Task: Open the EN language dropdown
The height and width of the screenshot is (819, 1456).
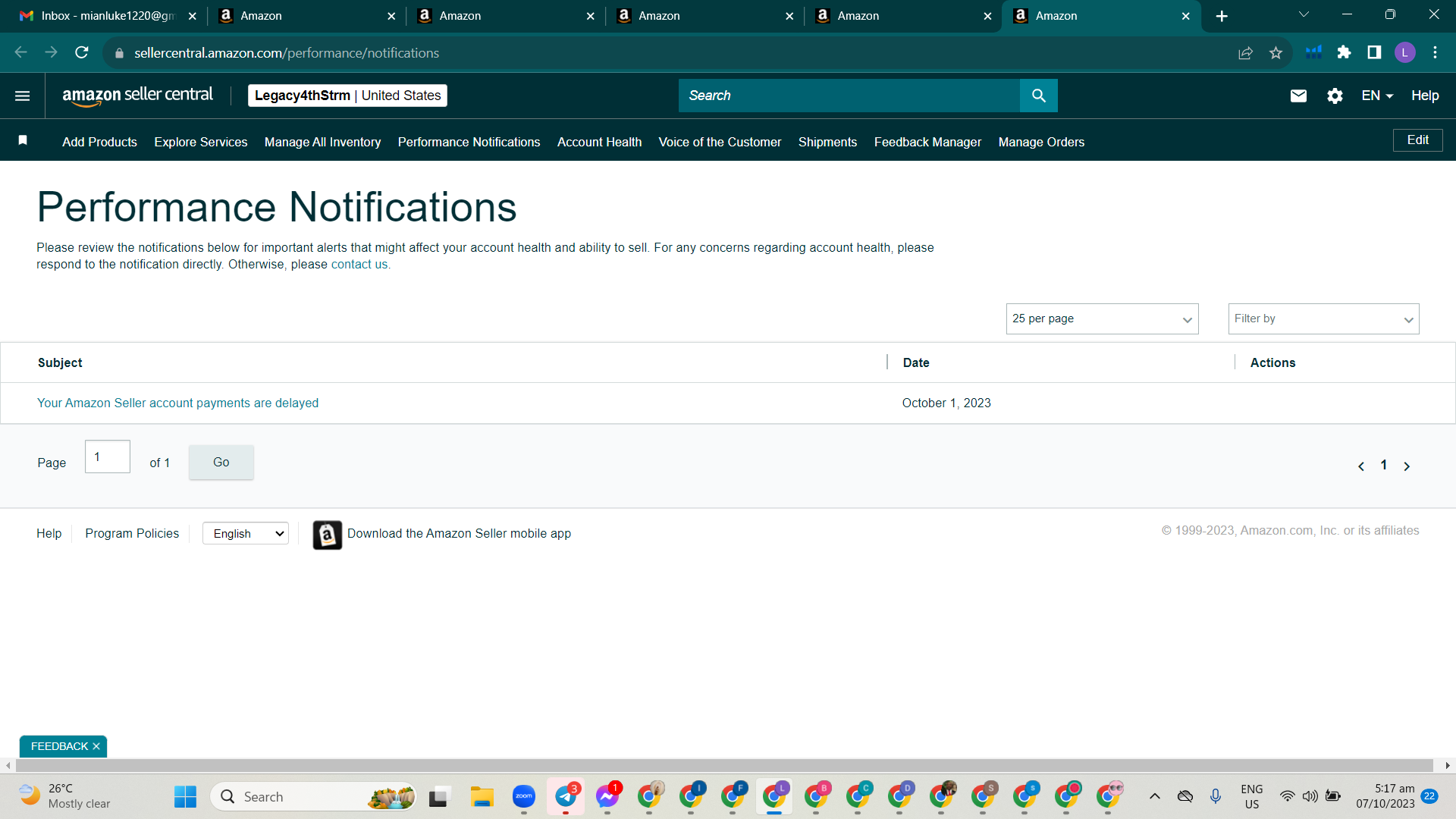Action: [x=1377, y=96]
